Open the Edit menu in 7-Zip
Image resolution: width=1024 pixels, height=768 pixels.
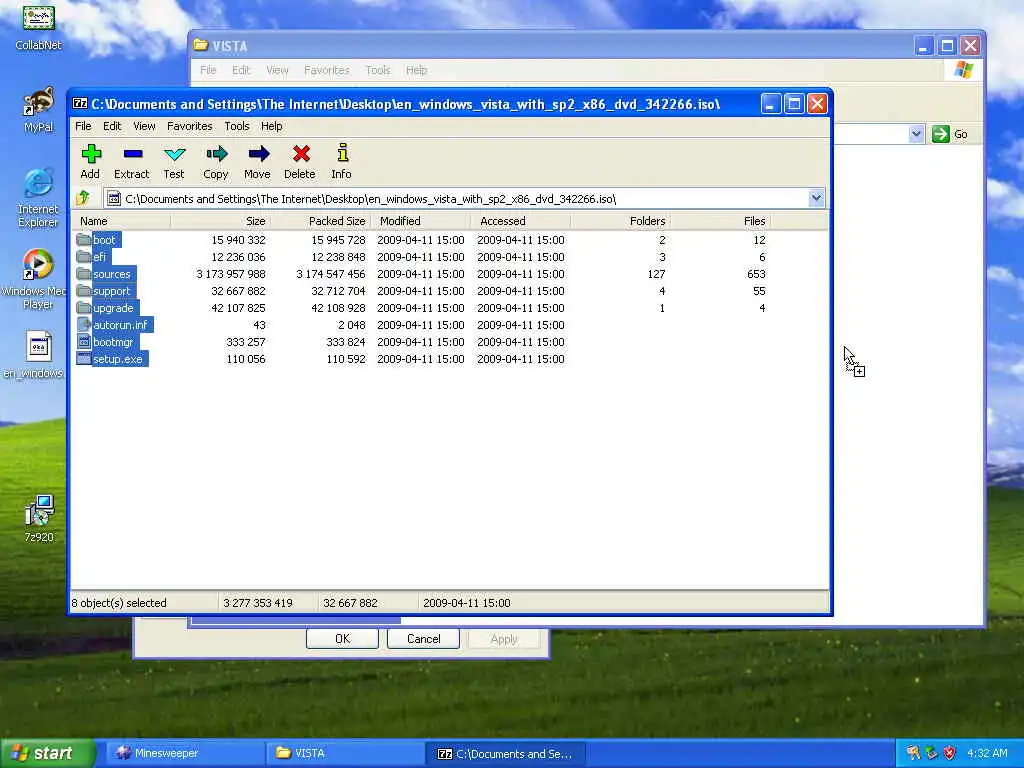(x=112, y=126)
